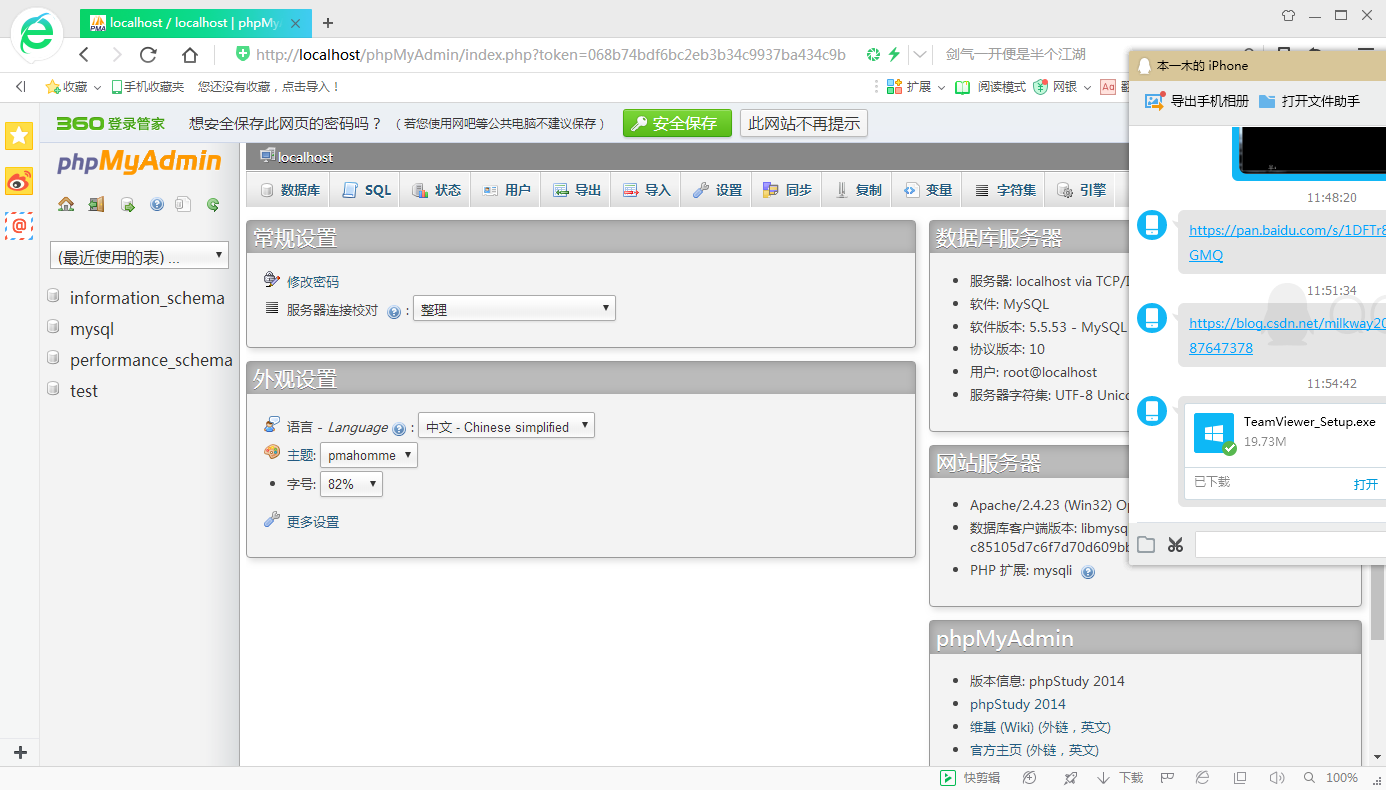Open the 字符集 tab

(x=1005, y=190)
